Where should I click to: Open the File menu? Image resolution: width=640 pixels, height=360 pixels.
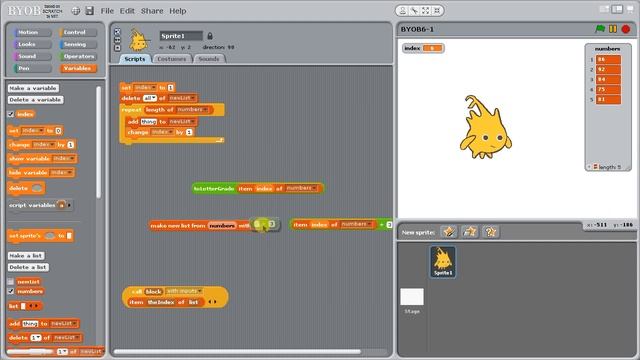[107, 11]
